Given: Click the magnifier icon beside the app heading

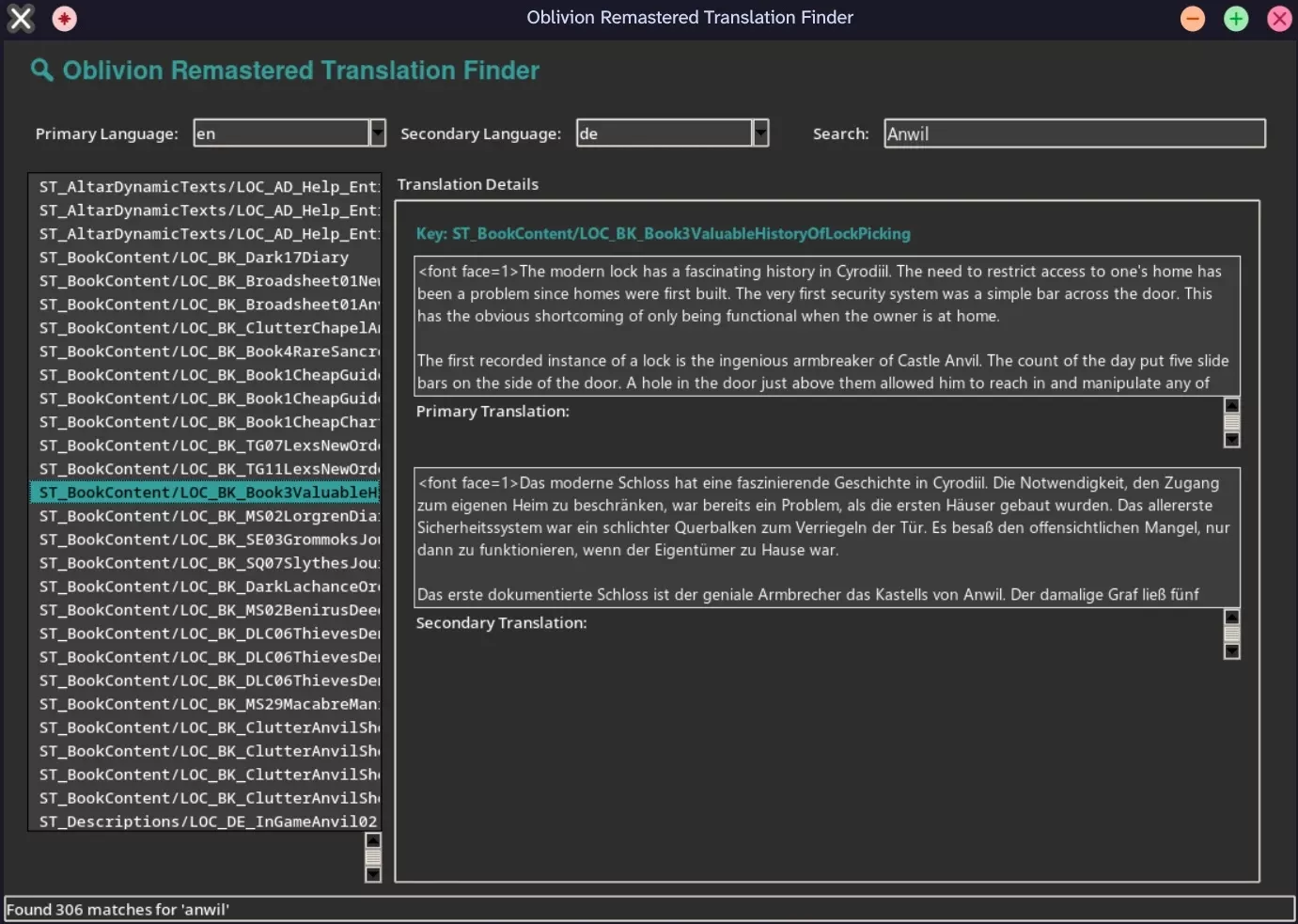Looking at the screenshot, I should click(x=41, y=70).
